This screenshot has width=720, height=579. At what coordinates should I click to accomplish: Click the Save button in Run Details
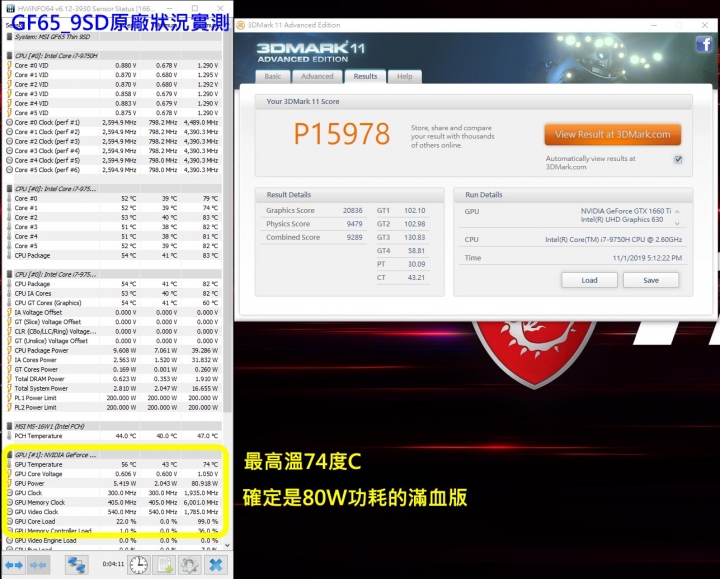tap(651, 280)
